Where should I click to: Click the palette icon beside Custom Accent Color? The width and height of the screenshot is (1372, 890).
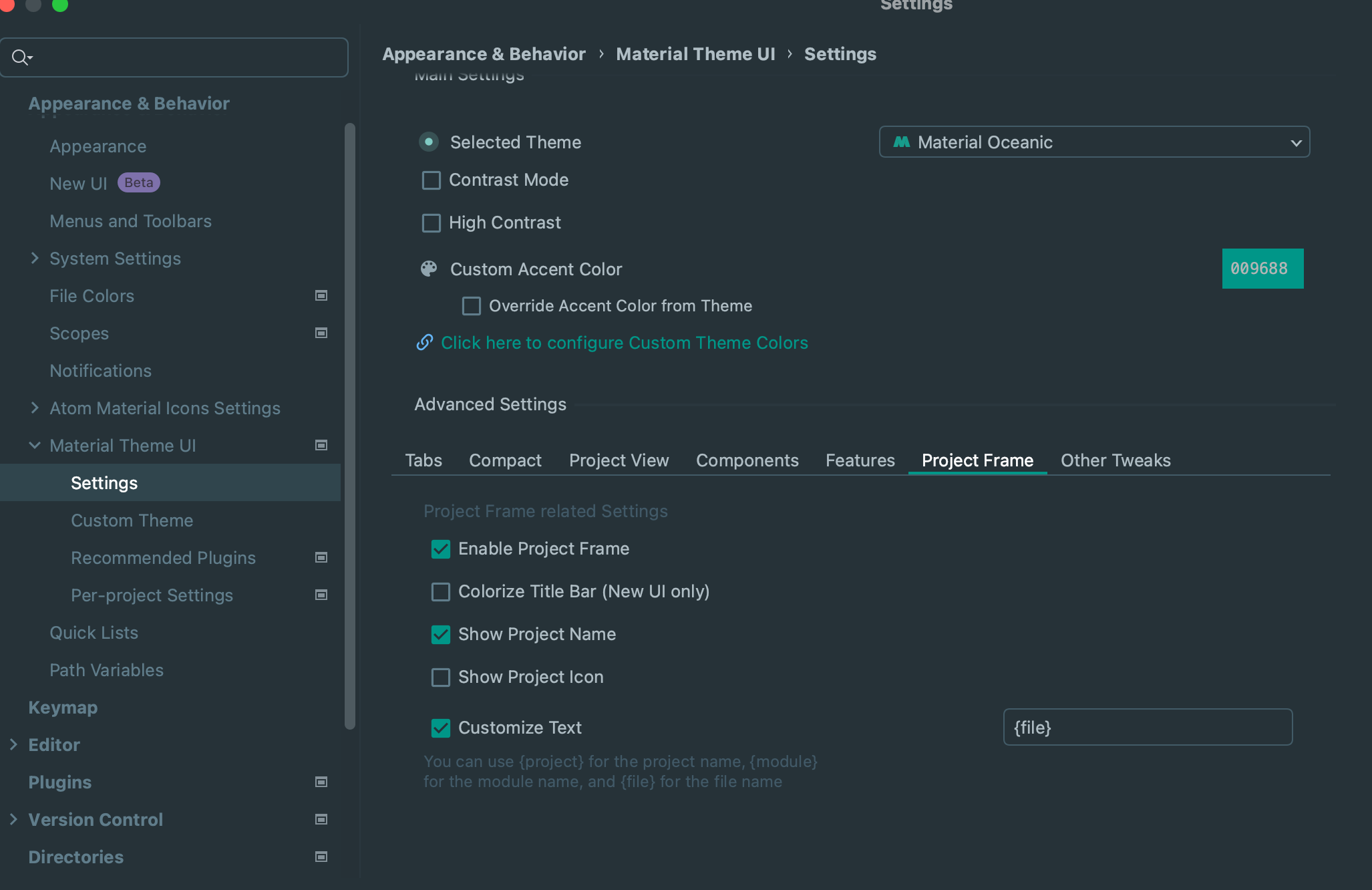click(428, 269)
